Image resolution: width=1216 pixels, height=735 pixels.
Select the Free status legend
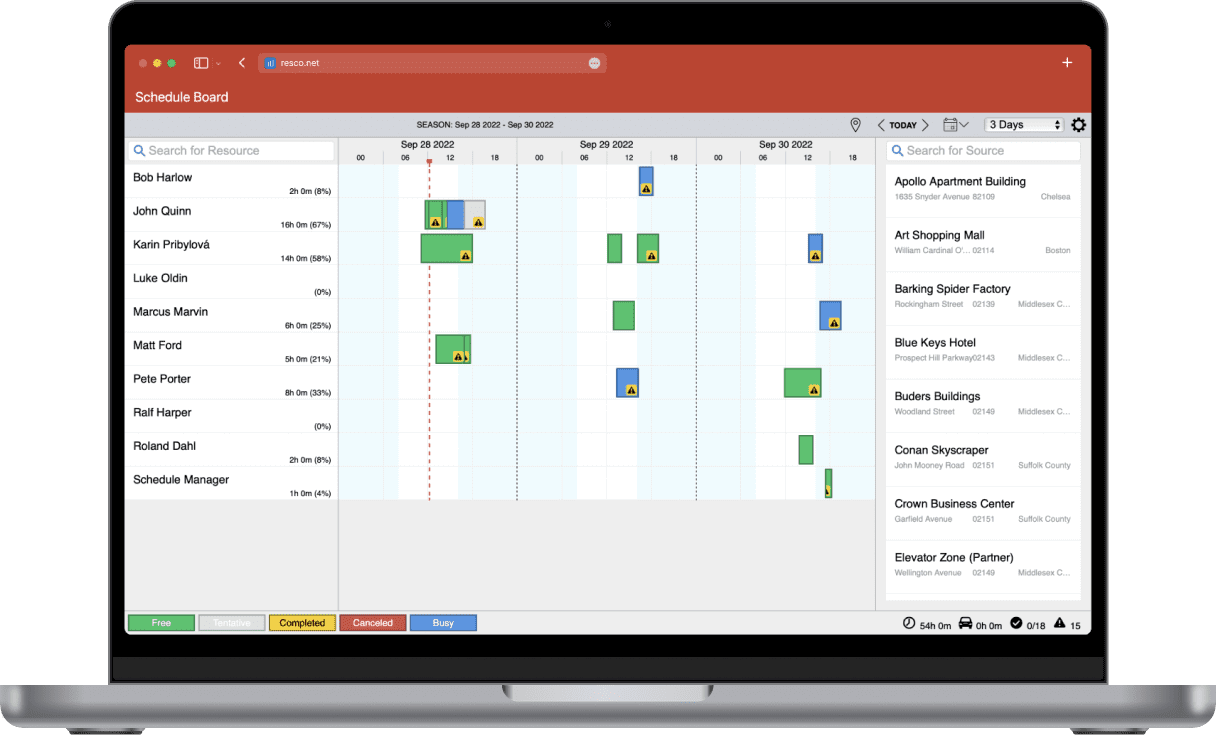[x=161, y=623]
